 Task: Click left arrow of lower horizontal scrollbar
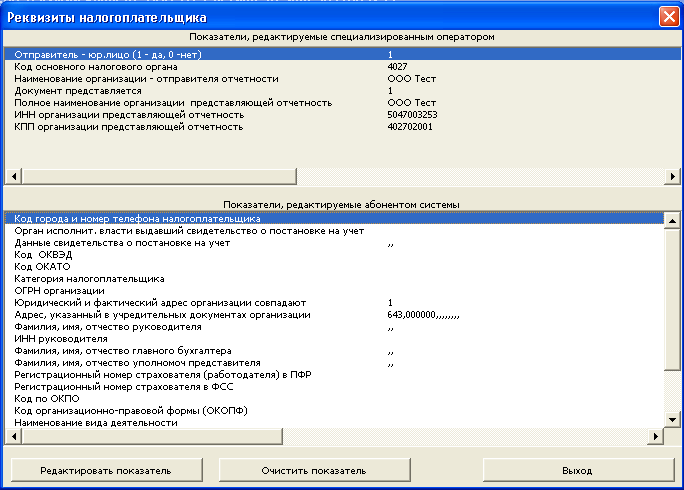[14, 436]
